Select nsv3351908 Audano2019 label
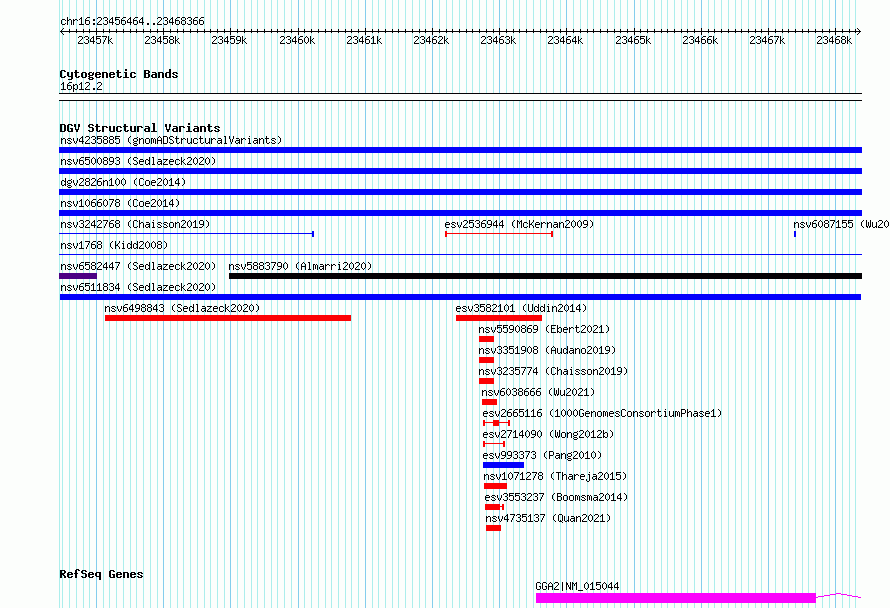The image size is (890, 608). point(547,350)
